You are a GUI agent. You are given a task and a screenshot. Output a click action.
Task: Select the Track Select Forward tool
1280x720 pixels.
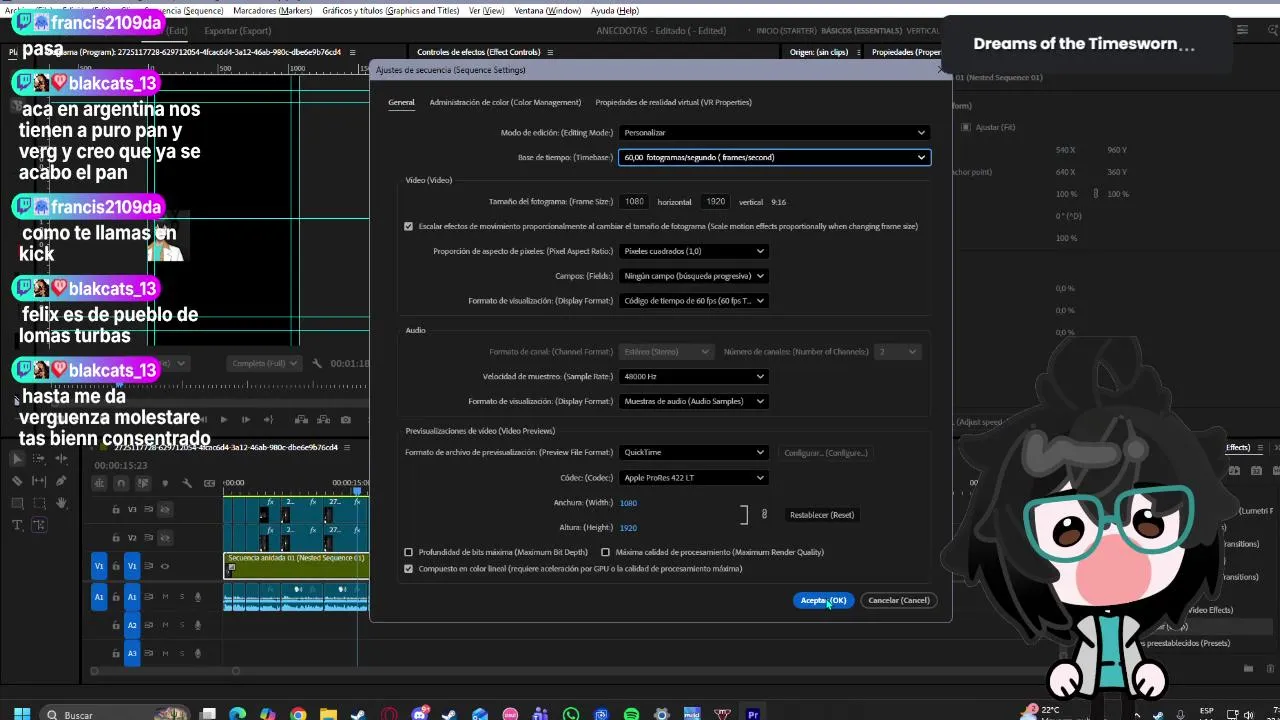(x=39, y=458)
